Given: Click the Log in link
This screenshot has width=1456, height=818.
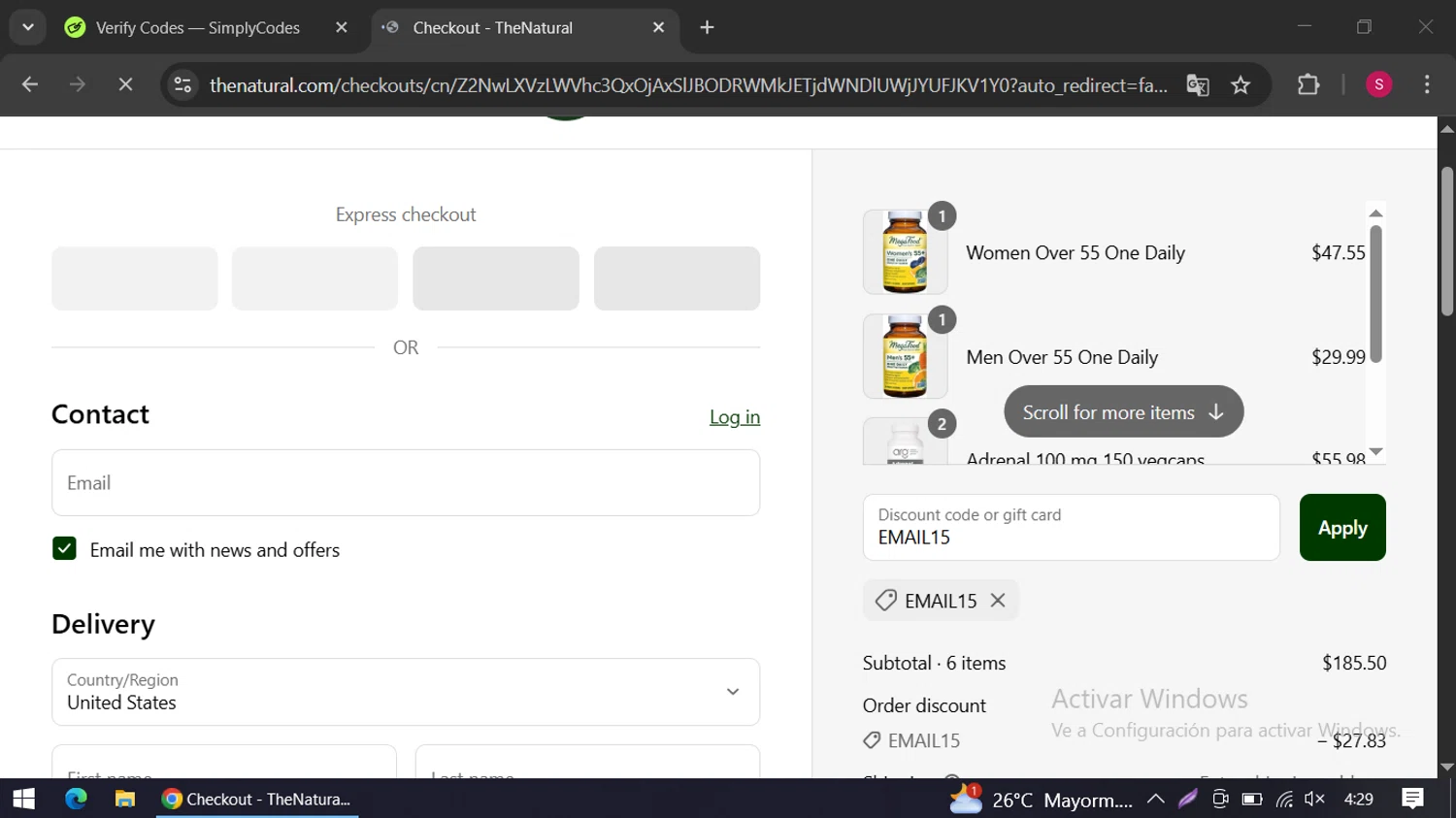Looking at the screenshot, I should (735, 417).
